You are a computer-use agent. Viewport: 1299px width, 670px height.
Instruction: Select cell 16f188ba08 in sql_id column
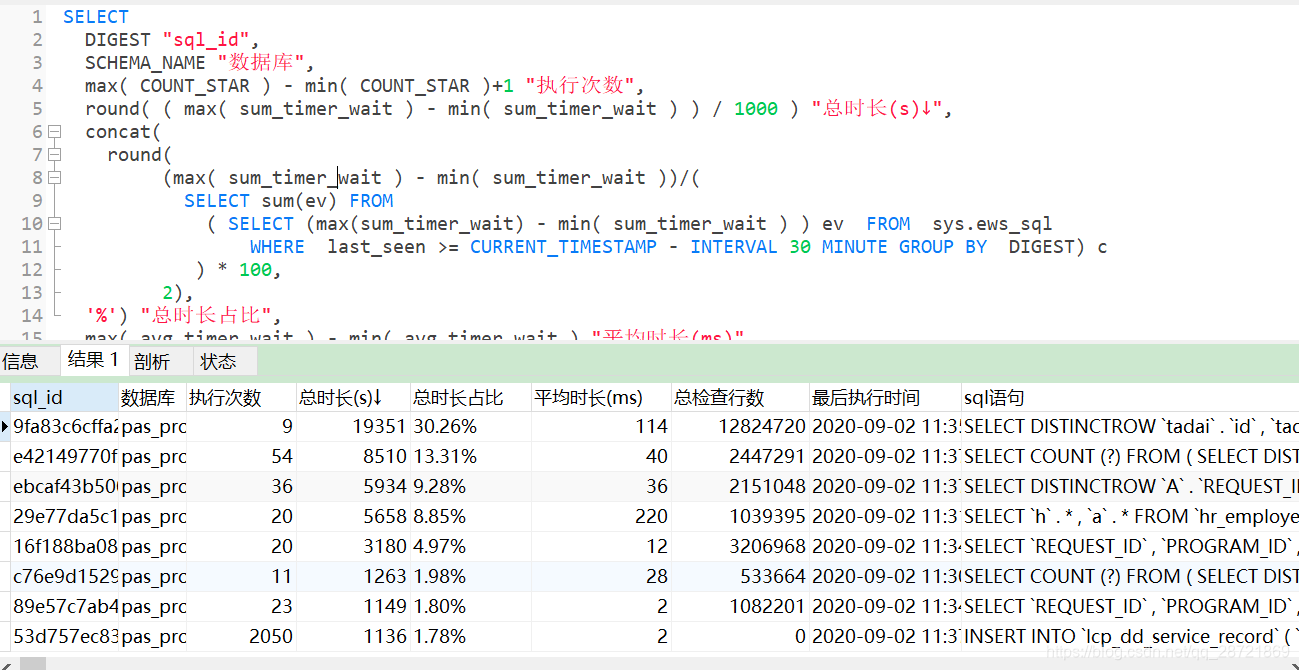point(65,547)
